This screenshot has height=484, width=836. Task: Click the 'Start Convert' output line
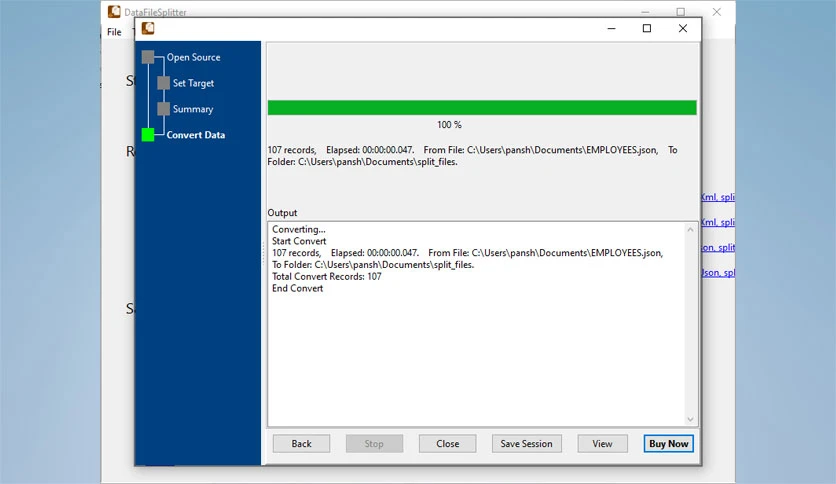[299, 241]
